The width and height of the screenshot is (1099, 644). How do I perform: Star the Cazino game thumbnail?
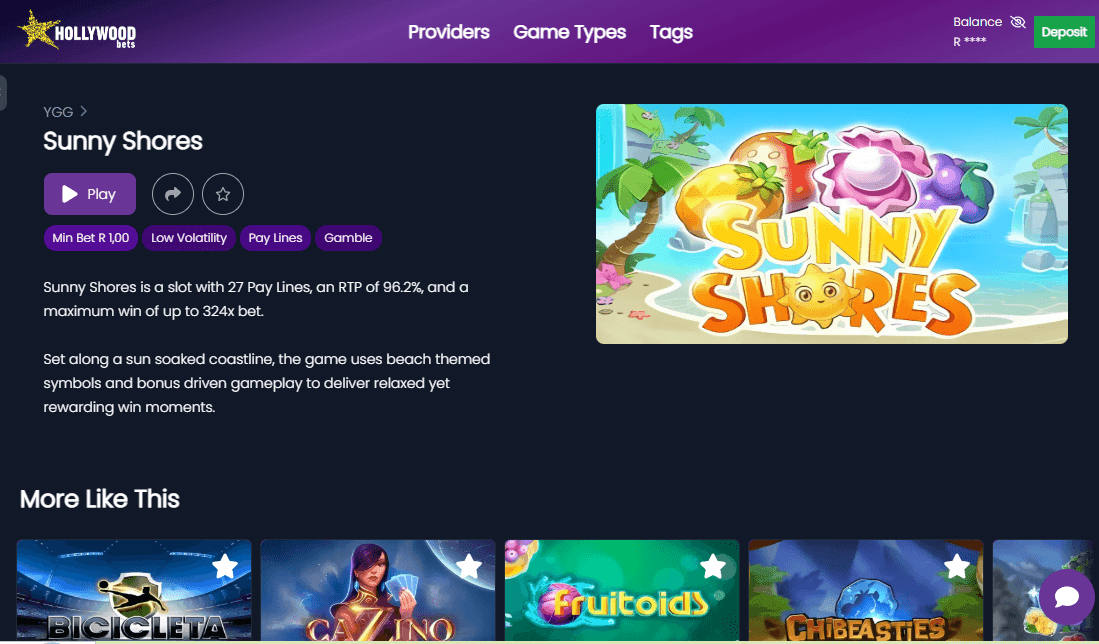468,567
